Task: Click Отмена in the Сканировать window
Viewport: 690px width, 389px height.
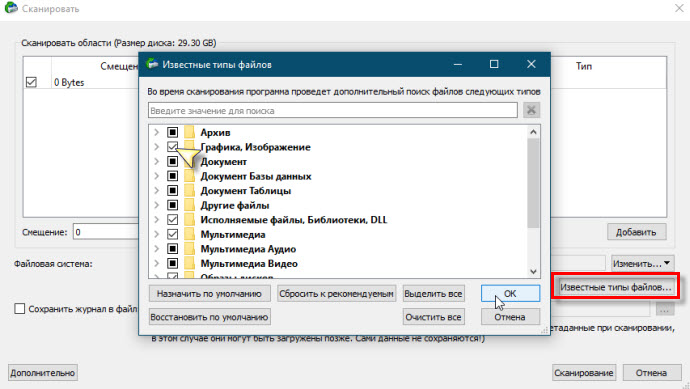Action: (x=651, y=373)
